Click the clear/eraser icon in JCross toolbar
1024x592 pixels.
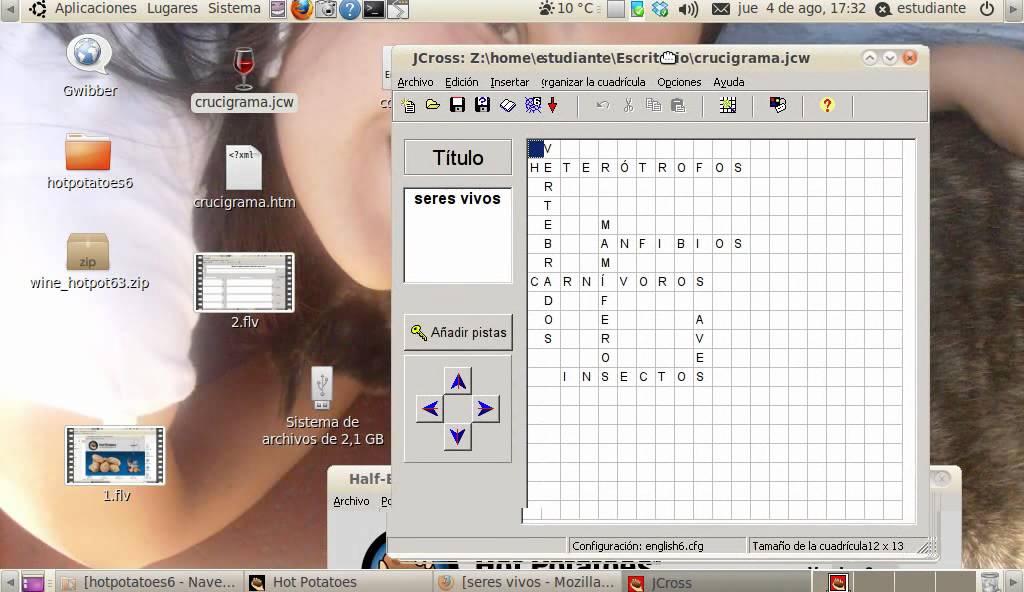pyautogui.click(x=507, y=105)
